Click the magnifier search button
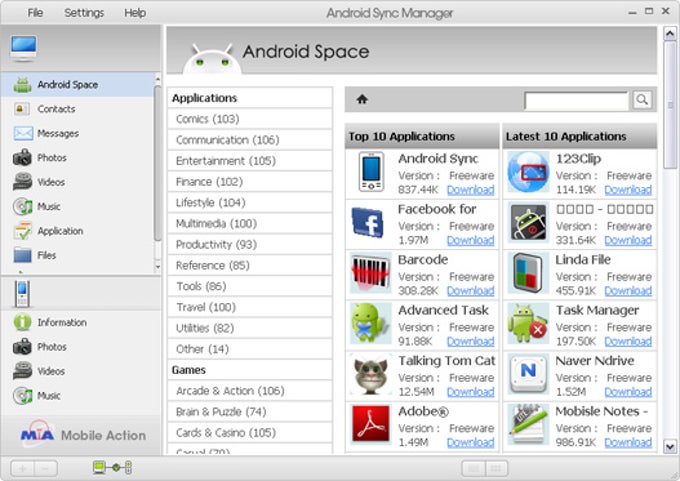This screenshot has height=481, width=680. click(642, 100)
